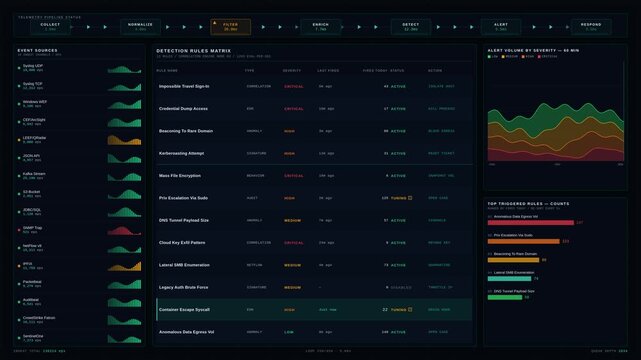Screen dimensions: 641x360
Task: Click the yellow status dot beside IPFIX
Action: pos(19,266)
